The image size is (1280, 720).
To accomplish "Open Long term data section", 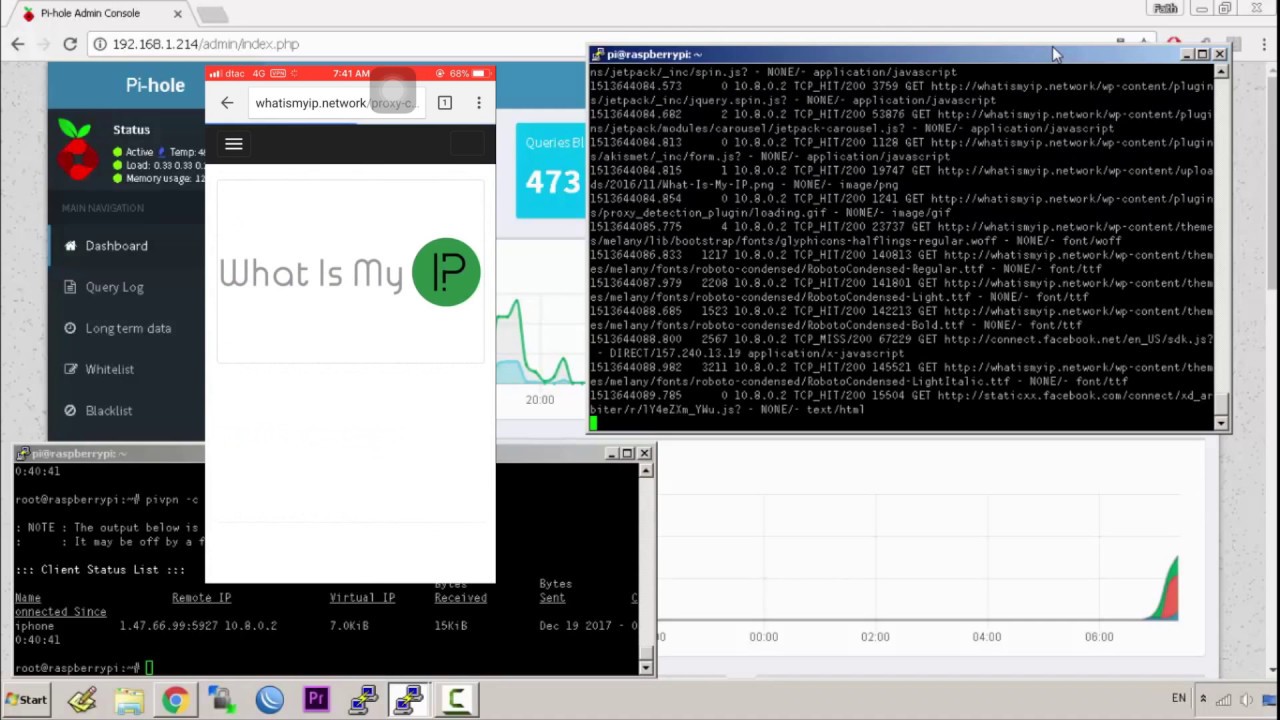I will pos(126,328).
